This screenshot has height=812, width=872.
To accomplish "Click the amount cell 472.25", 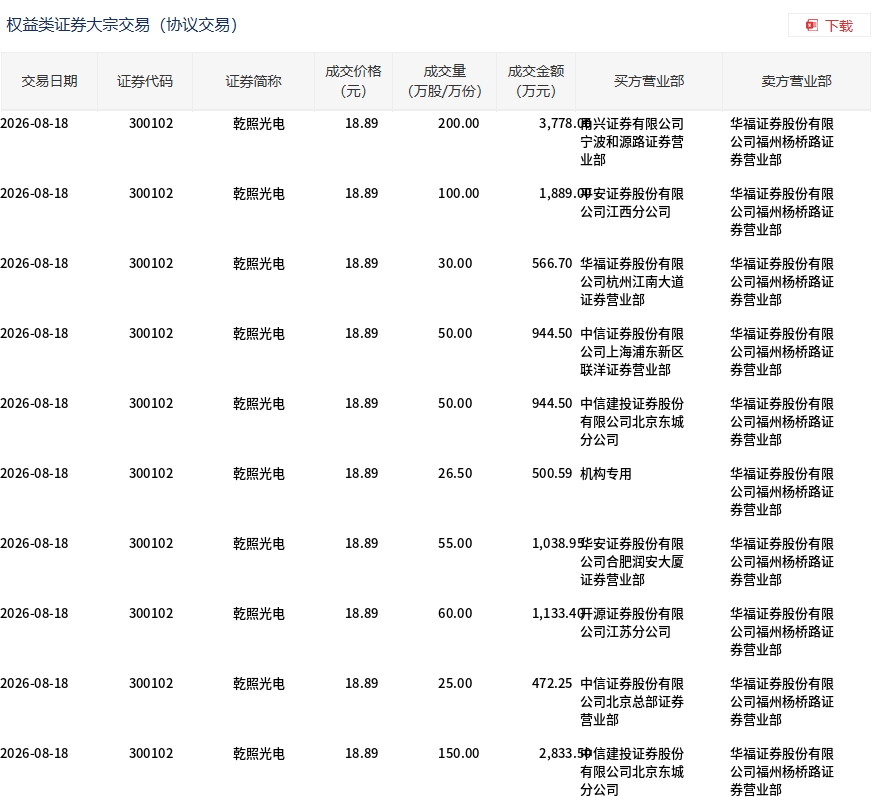I will point(552,684).
